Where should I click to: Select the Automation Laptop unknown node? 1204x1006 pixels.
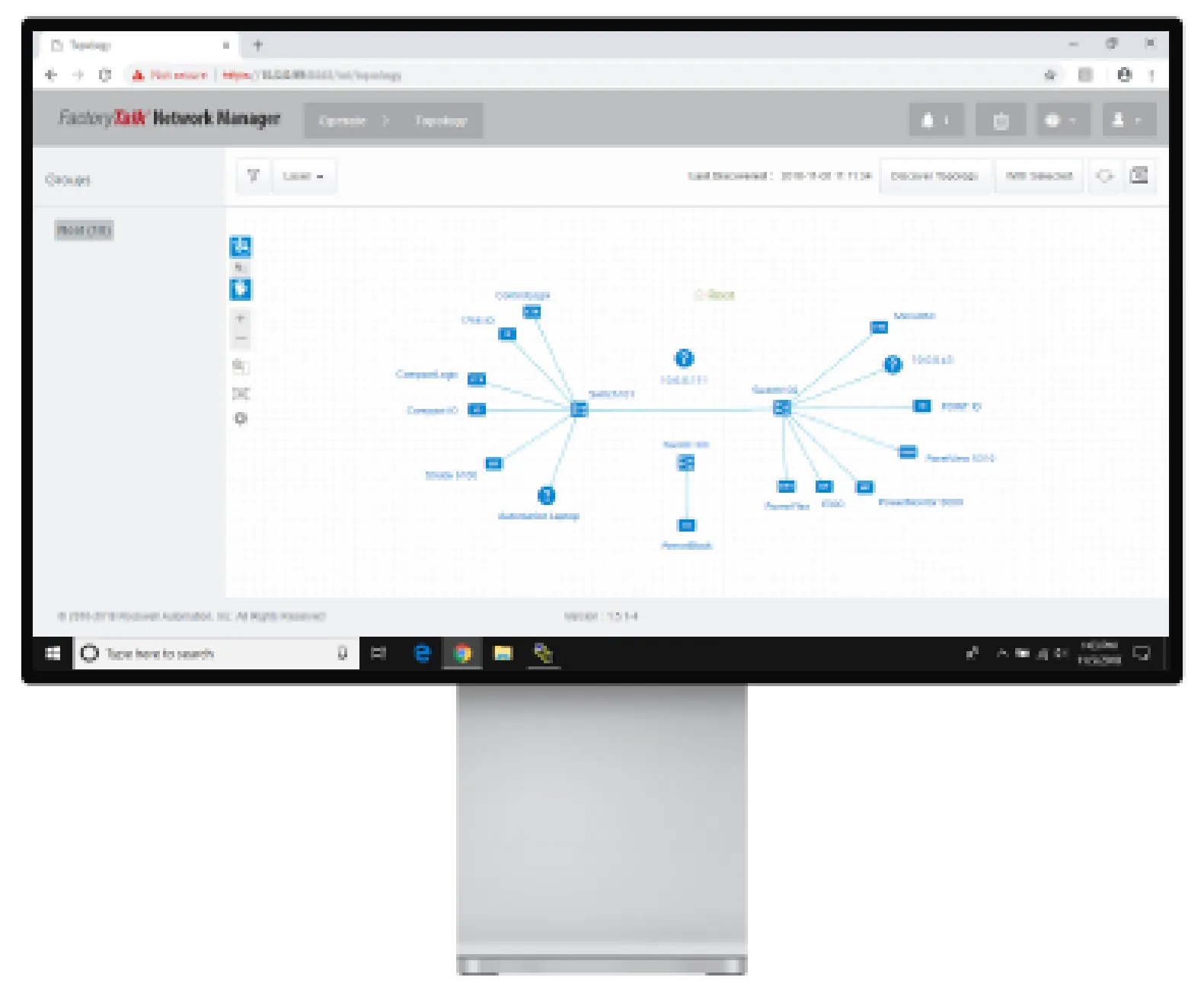pyautogui.click(x=546, y=496)
